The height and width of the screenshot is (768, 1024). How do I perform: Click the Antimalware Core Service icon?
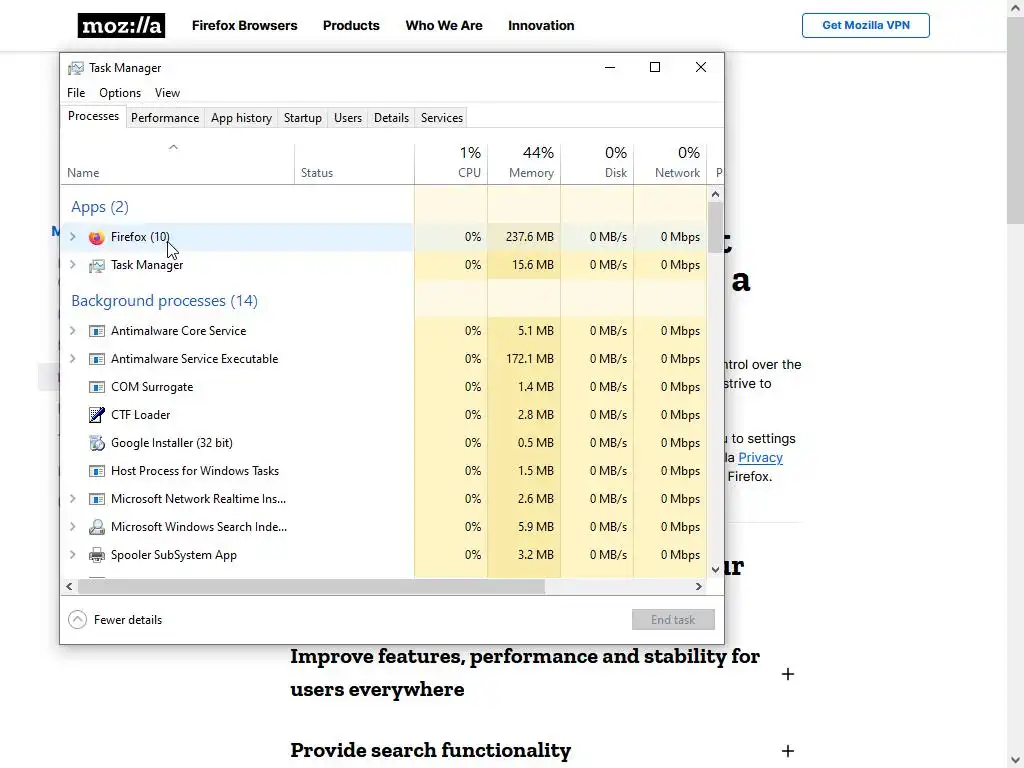click(97, 331)
